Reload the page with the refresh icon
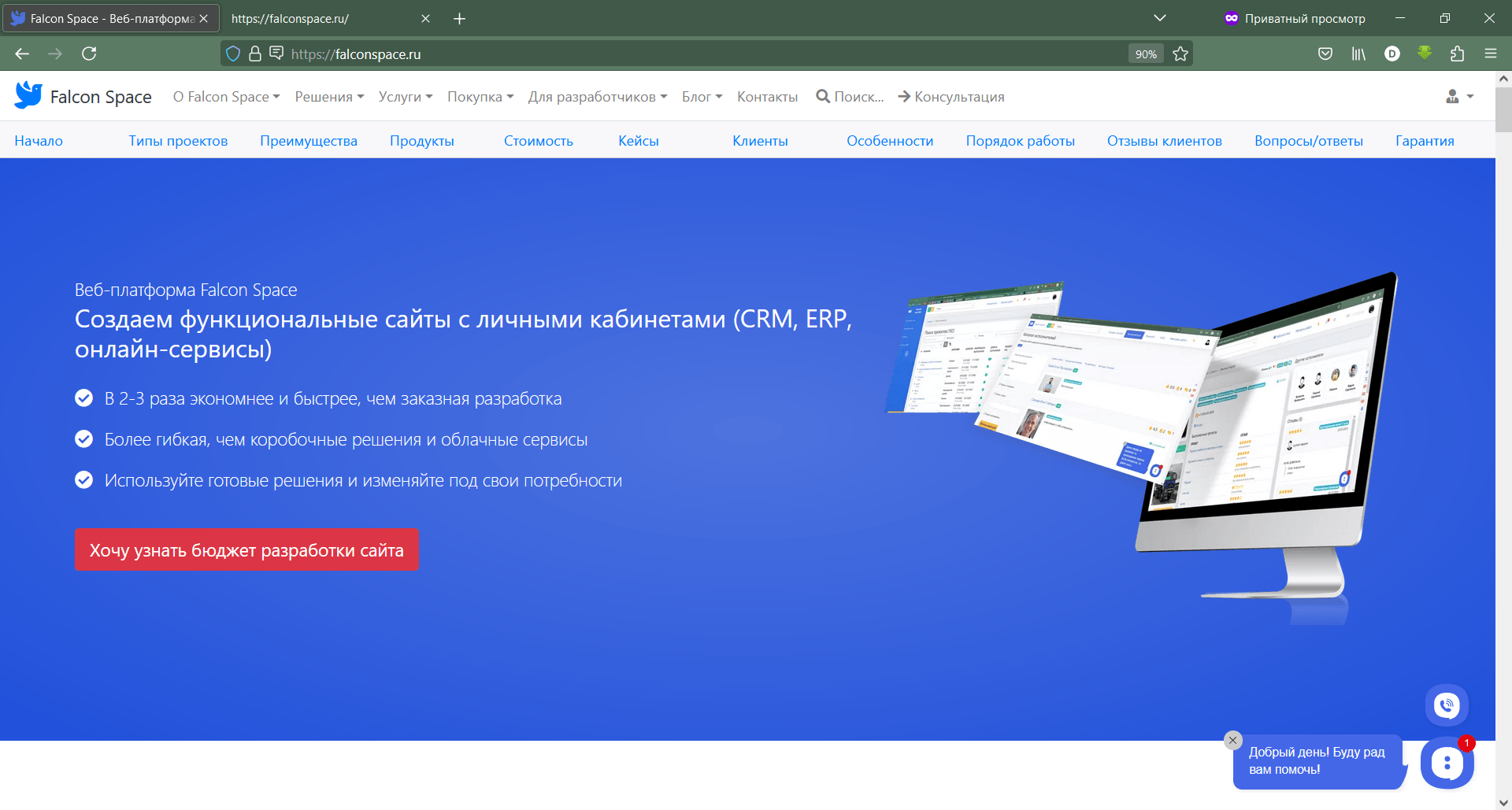The image size is (1512, 810). (89, 54)
